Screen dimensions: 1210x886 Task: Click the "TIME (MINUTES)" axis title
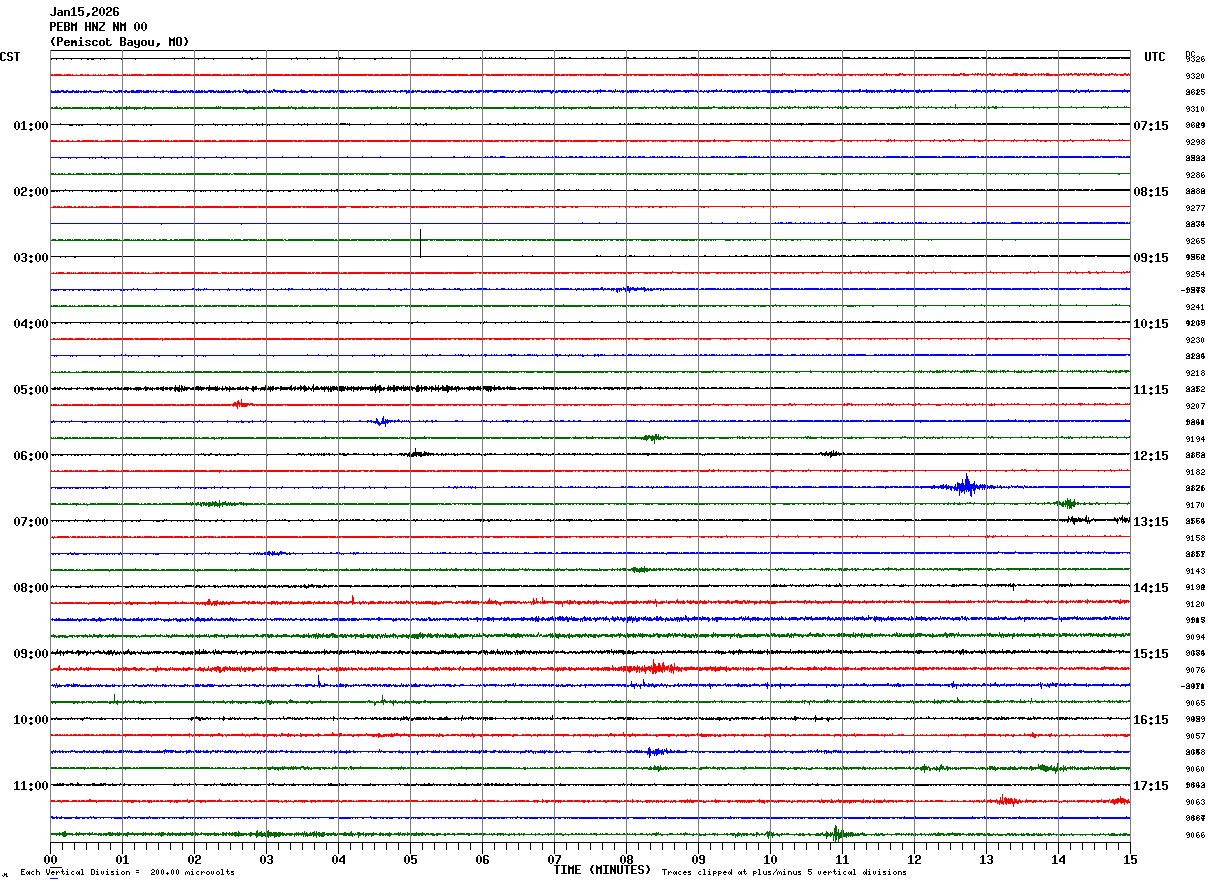602,870
